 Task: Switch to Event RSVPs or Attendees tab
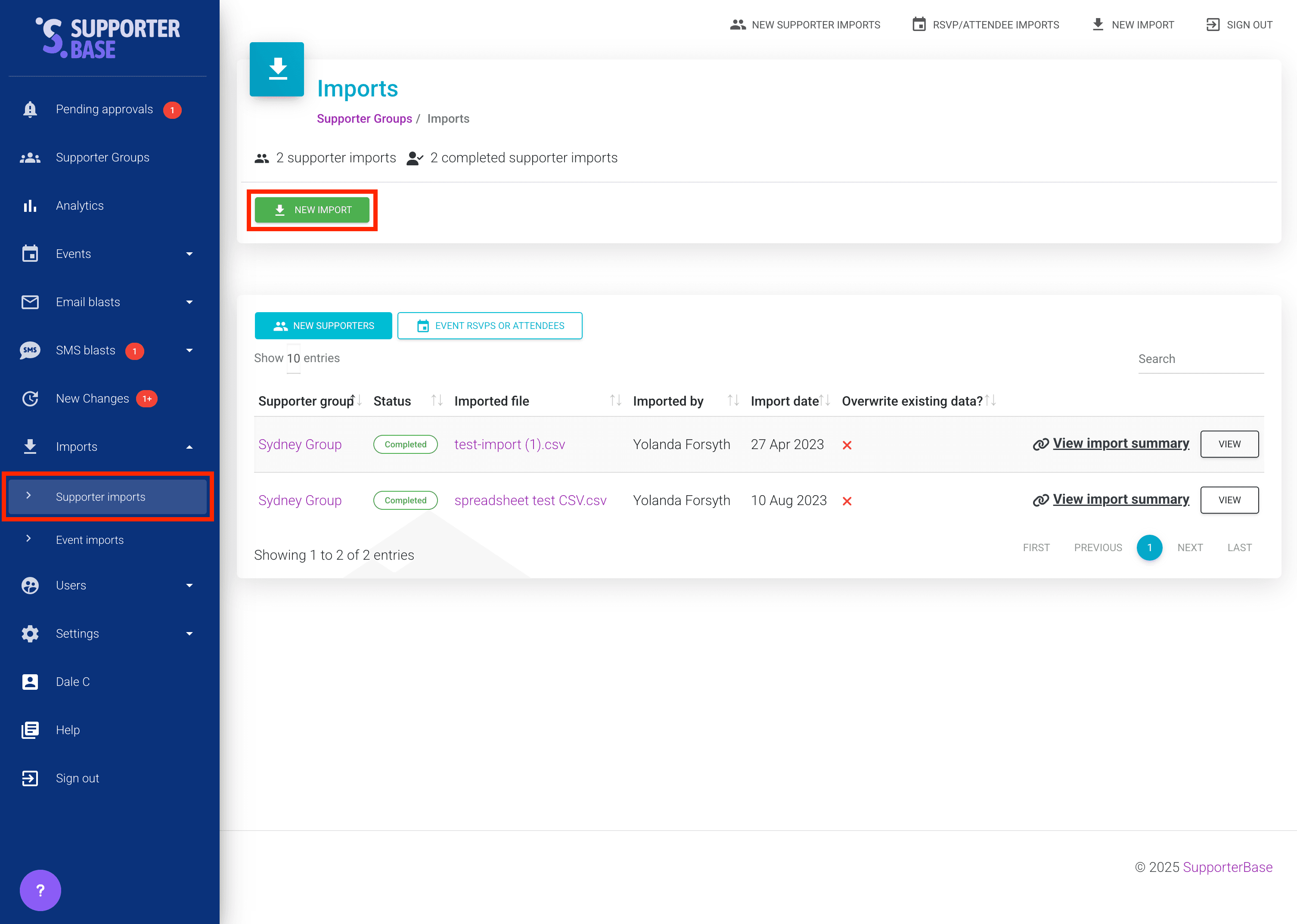(x=490, y=326)
